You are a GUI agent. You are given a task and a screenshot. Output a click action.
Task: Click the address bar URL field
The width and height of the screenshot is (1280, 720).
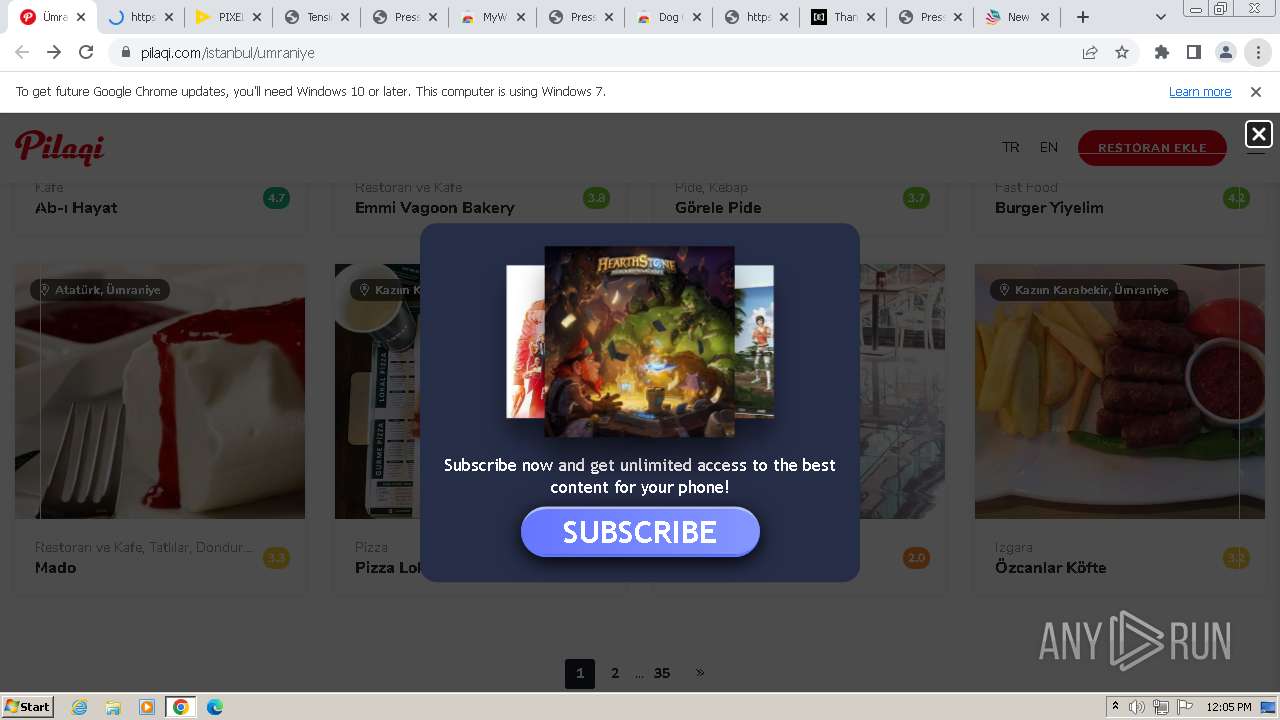point(600,53)
